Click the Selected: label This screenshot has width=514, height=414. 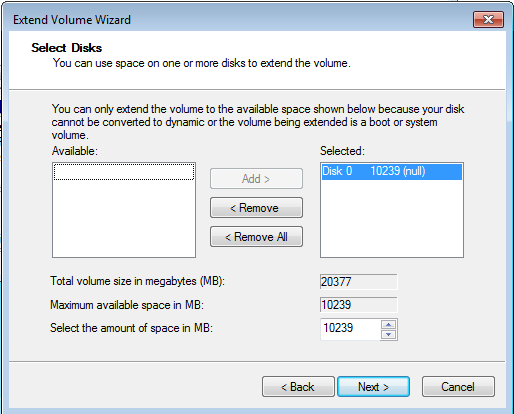tap(342, 151)
